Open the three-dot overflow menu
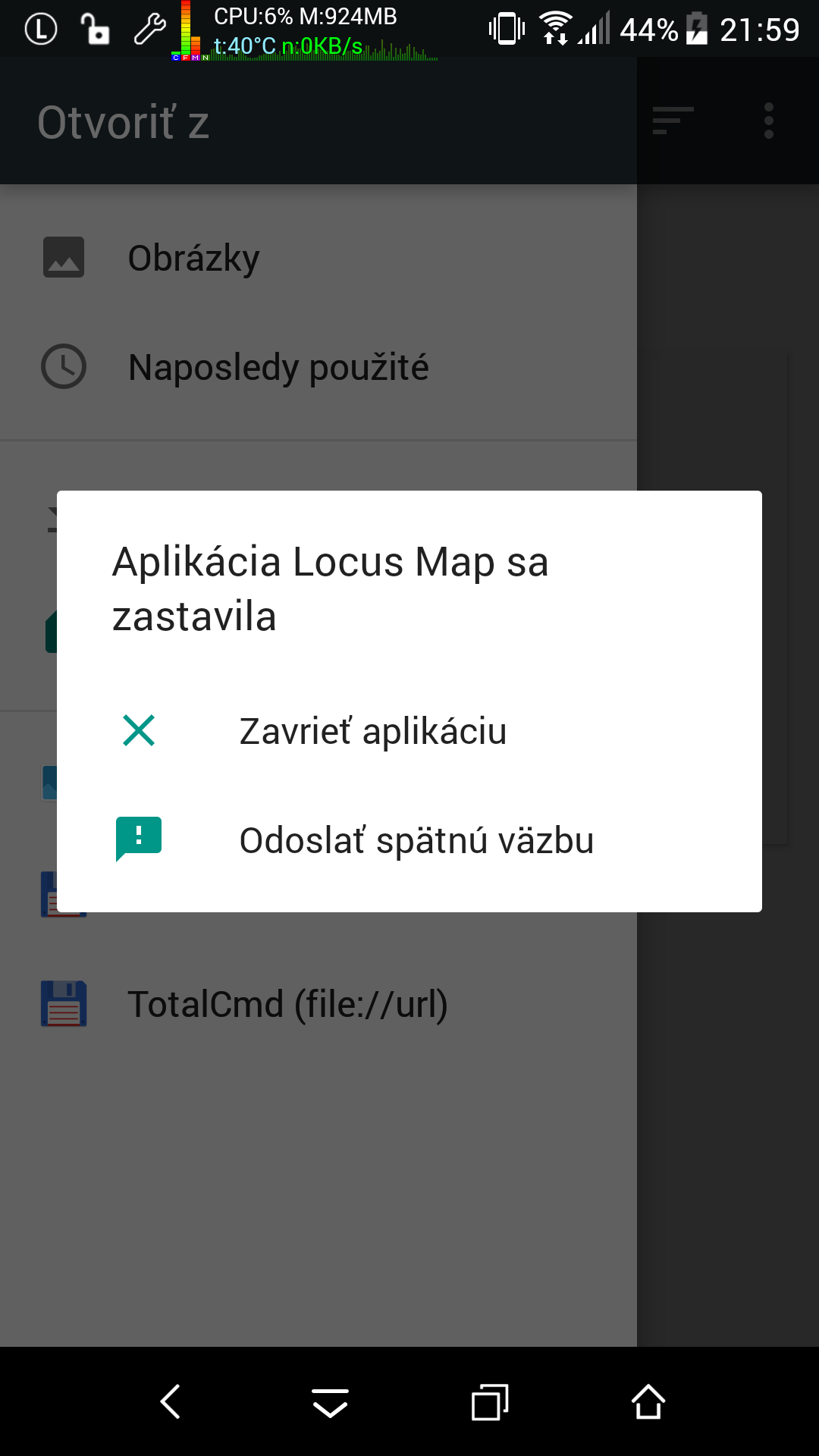 click(x=769, y=121)
